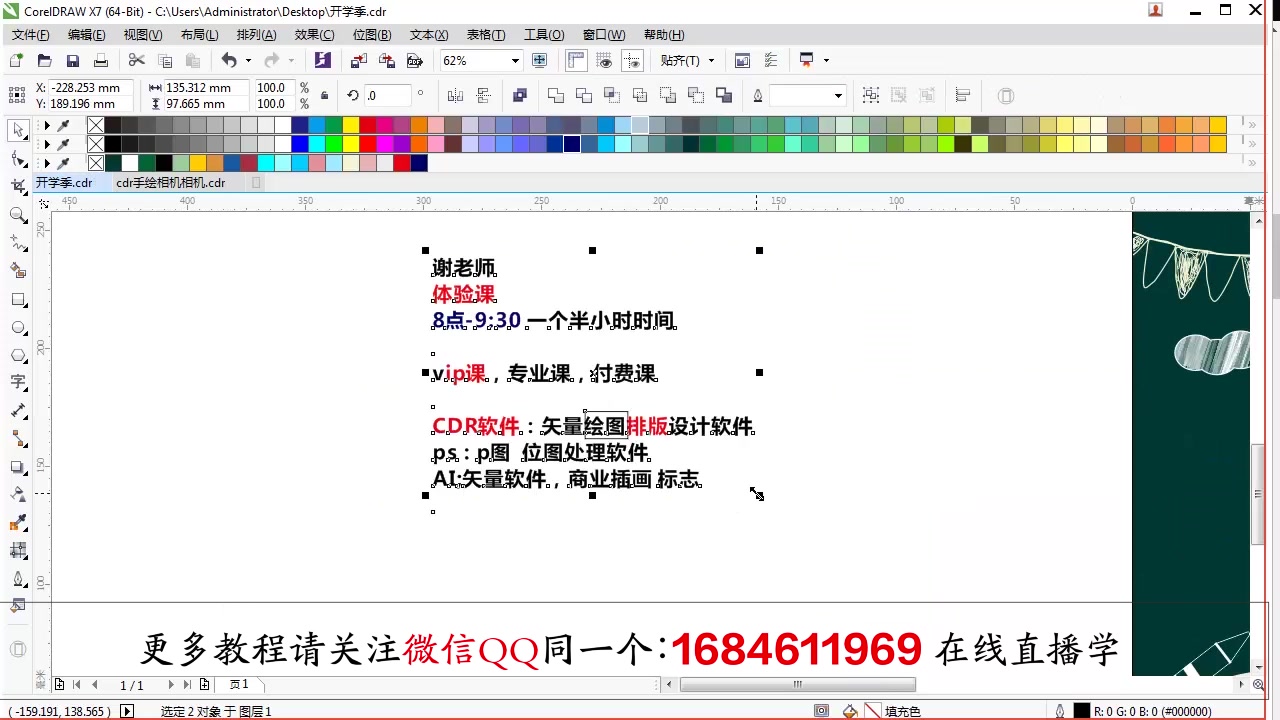Open the zoom level dropdown showing 62%
This screenshot has width=1280, height=720.
click(x=515, y=60)
